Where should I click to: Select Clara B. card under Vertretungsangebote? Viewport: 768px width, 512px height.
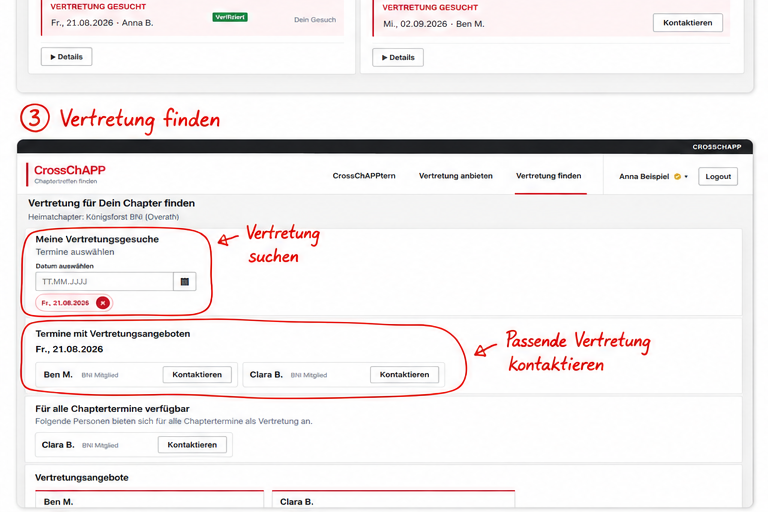[393, 499]
